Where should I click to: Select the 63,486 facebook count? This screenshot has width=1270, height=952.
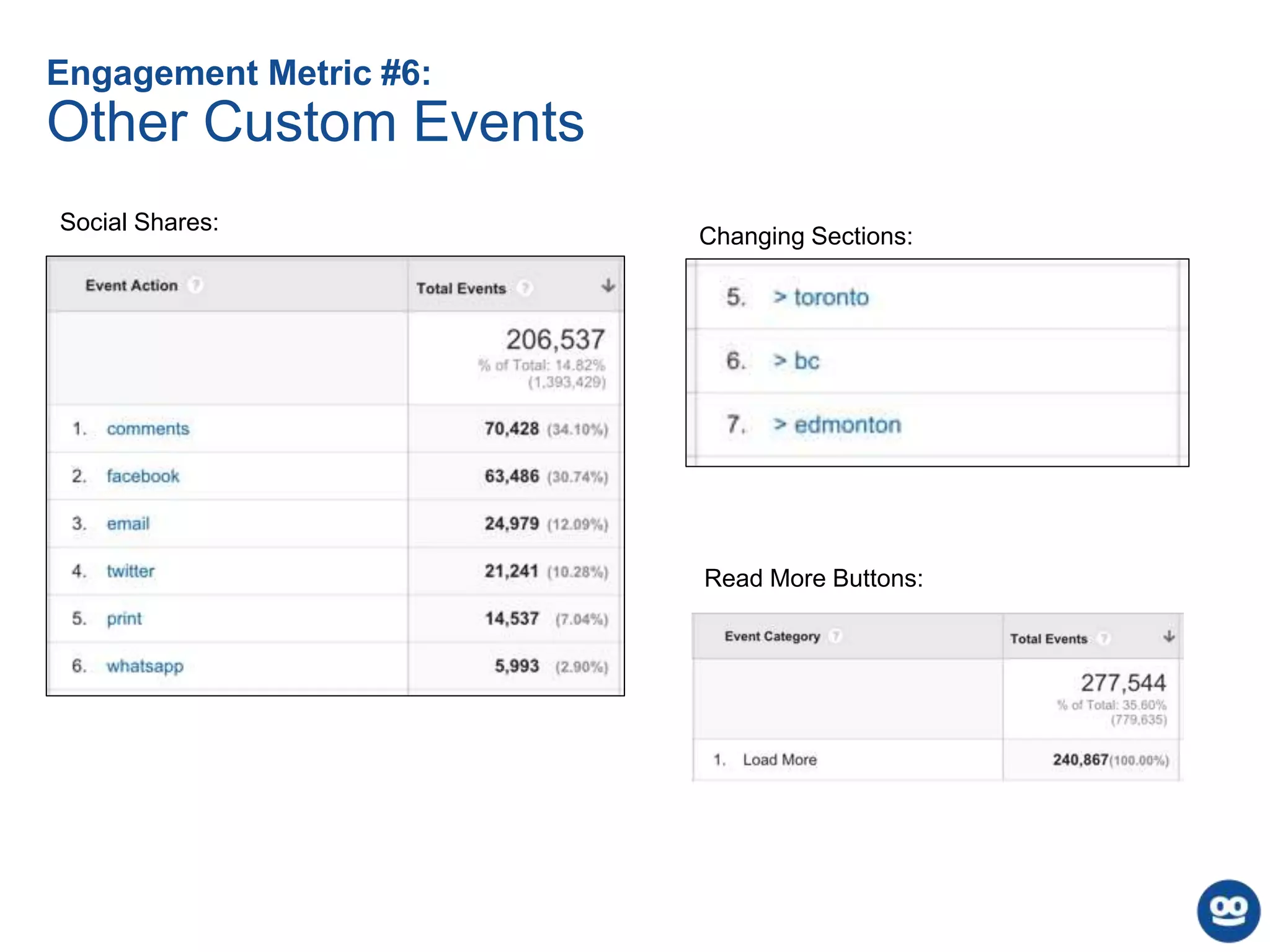coord(512,476)
